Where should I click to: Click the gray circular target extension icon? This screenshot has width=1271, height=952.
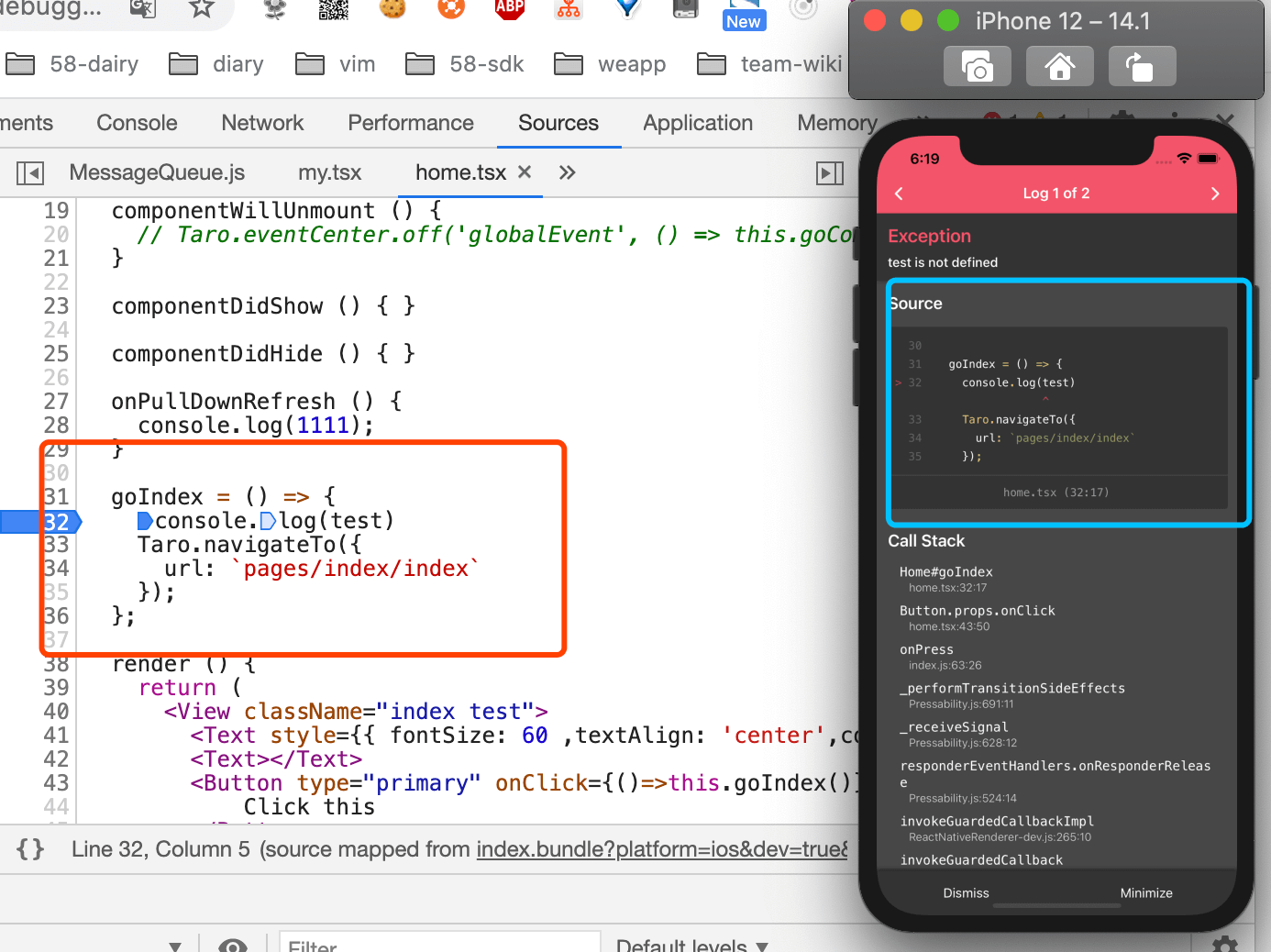coord(803,8)
